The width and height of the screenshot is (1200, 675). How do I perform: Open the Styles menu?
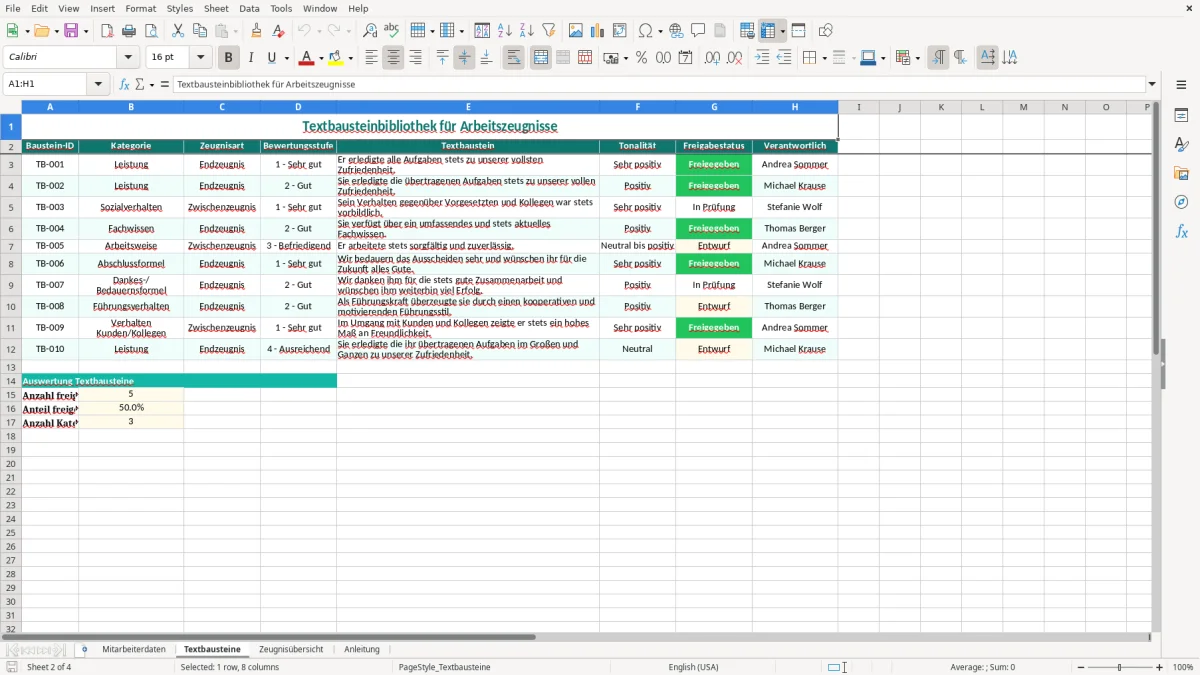click(180, 8)
